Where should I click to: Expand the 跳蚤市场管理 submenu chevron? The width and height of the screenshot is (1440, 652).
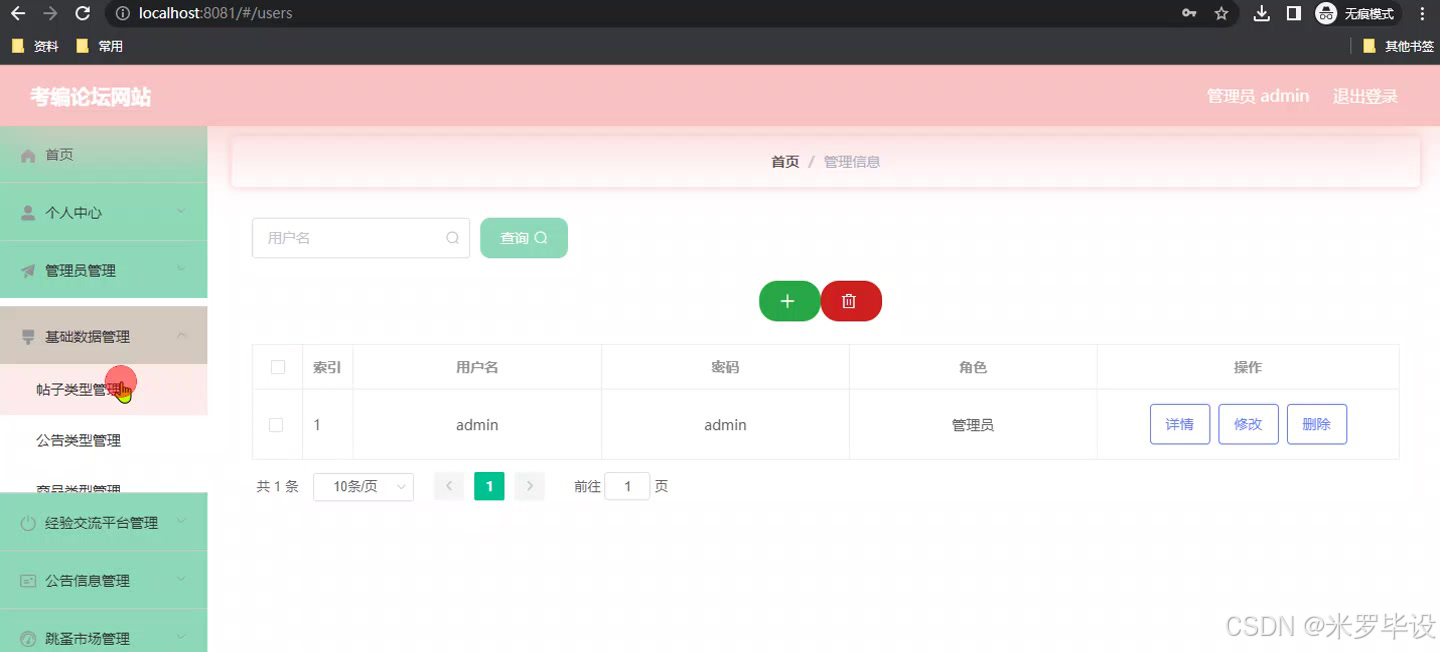(182, 637)
